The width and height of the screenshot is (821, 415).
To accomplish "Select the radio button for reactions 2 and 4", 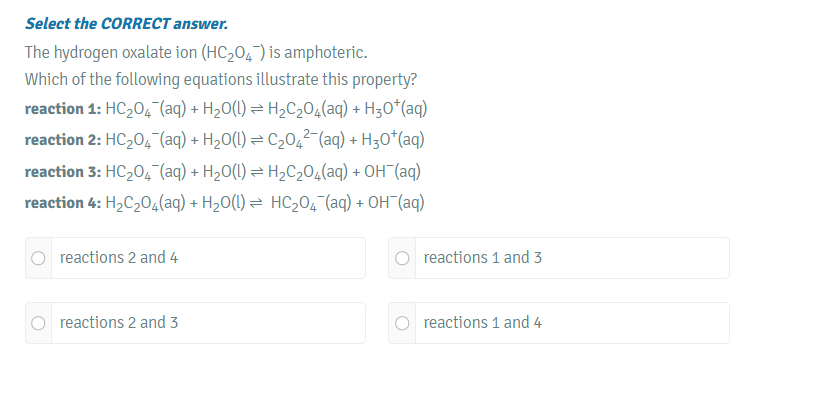I will tap(38, 258).
